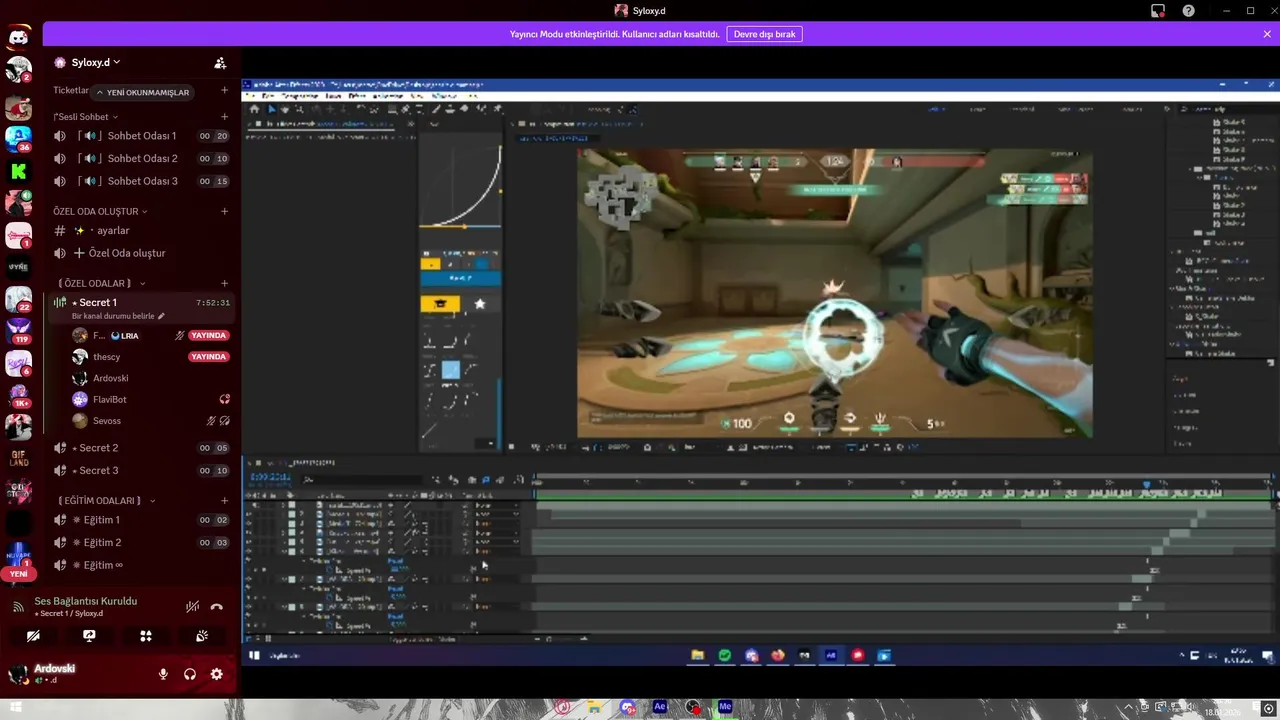Join the Eğitim ∞ voice channel
Viewport: 1280px width, 720px height.
point(141,565)
